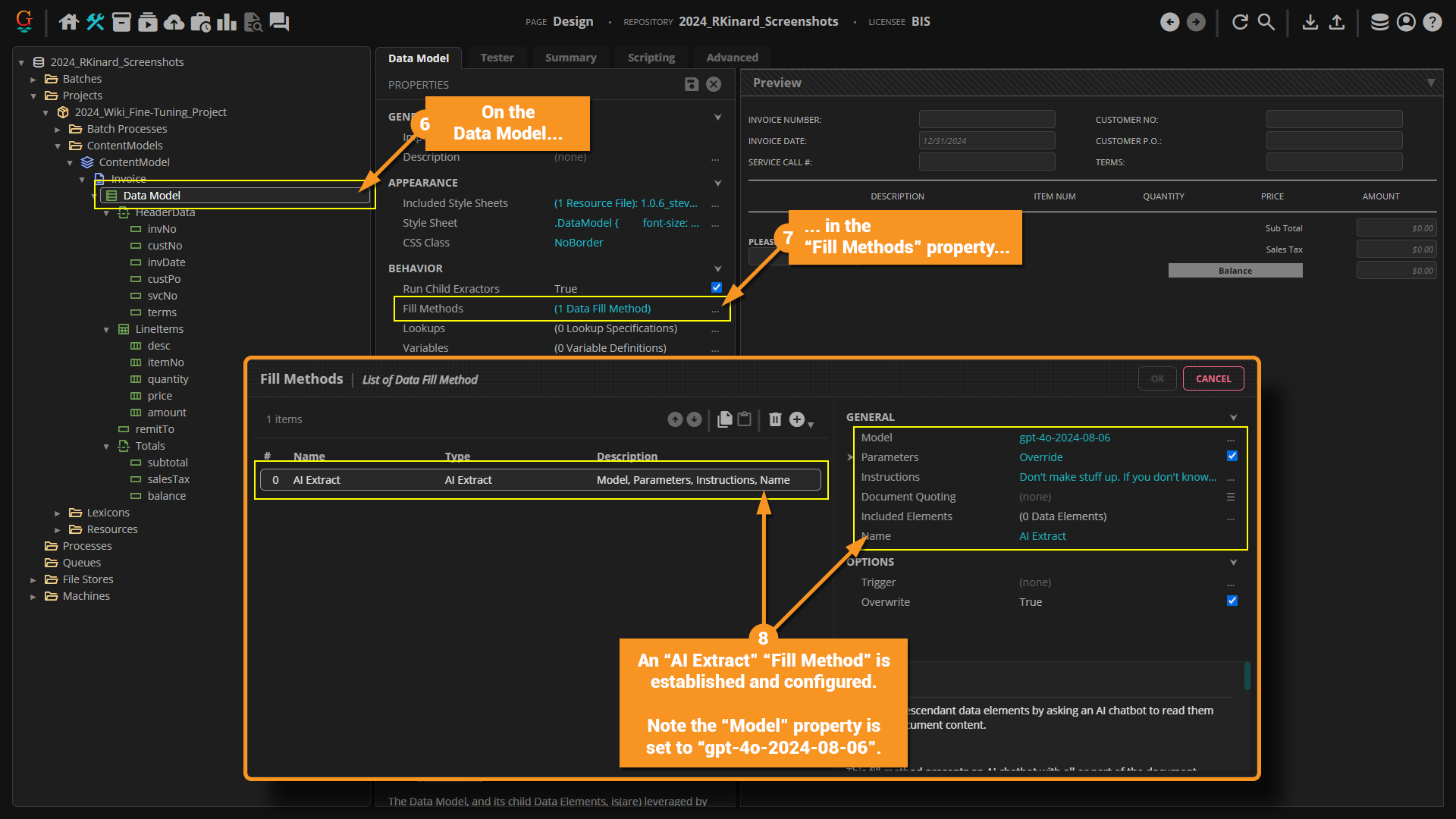Uncheck the Parameters Override checkbox

pos(1232,456)
